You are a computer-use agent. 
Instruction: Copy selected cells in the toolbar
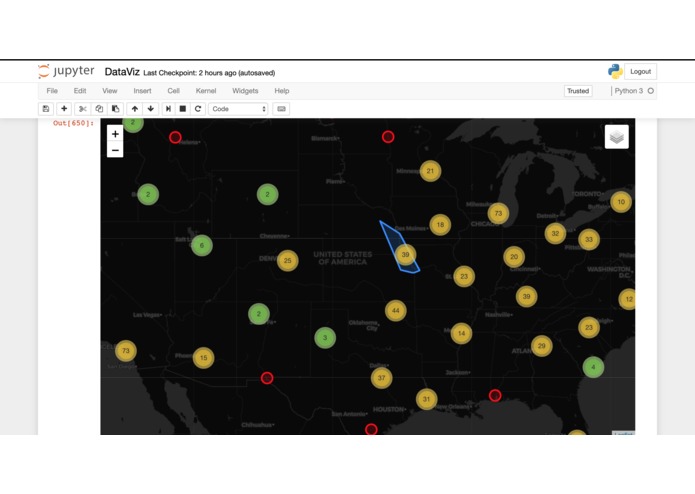(99, 109)
